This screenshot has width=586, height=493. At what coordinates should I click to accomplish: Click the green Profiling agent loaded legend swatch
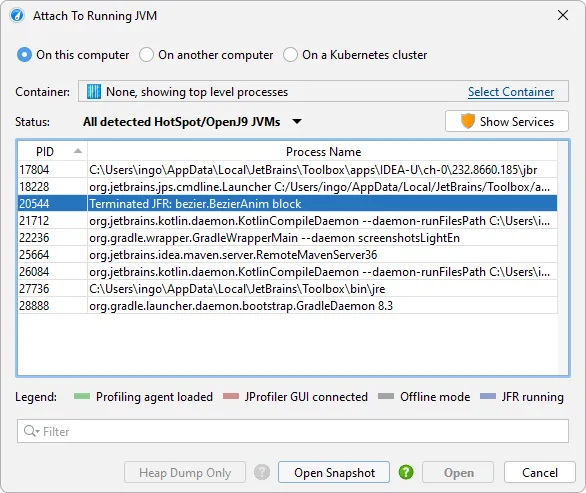(x=82, y=396)
